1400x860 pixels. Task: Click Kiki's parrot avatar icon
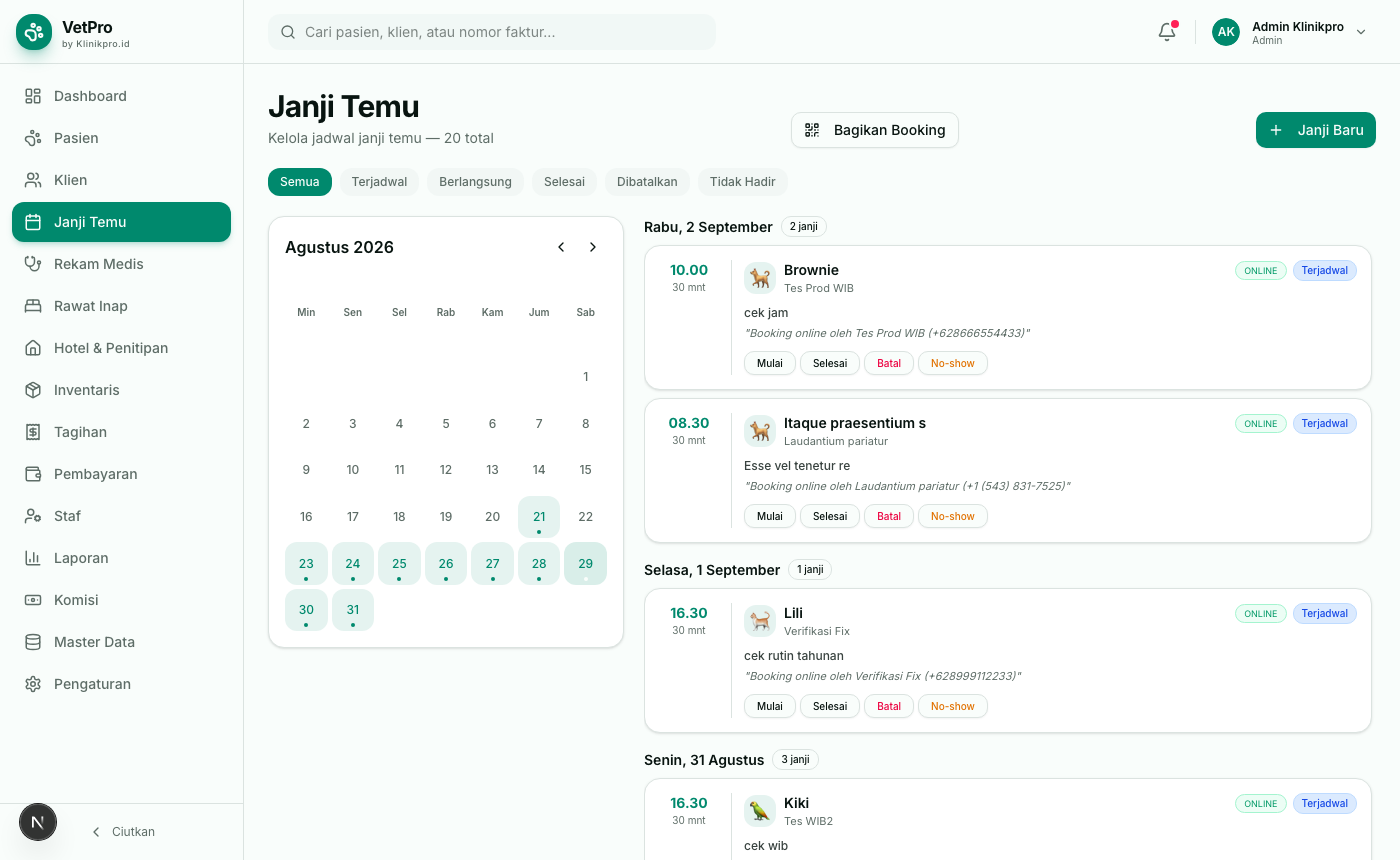point(760,811)
